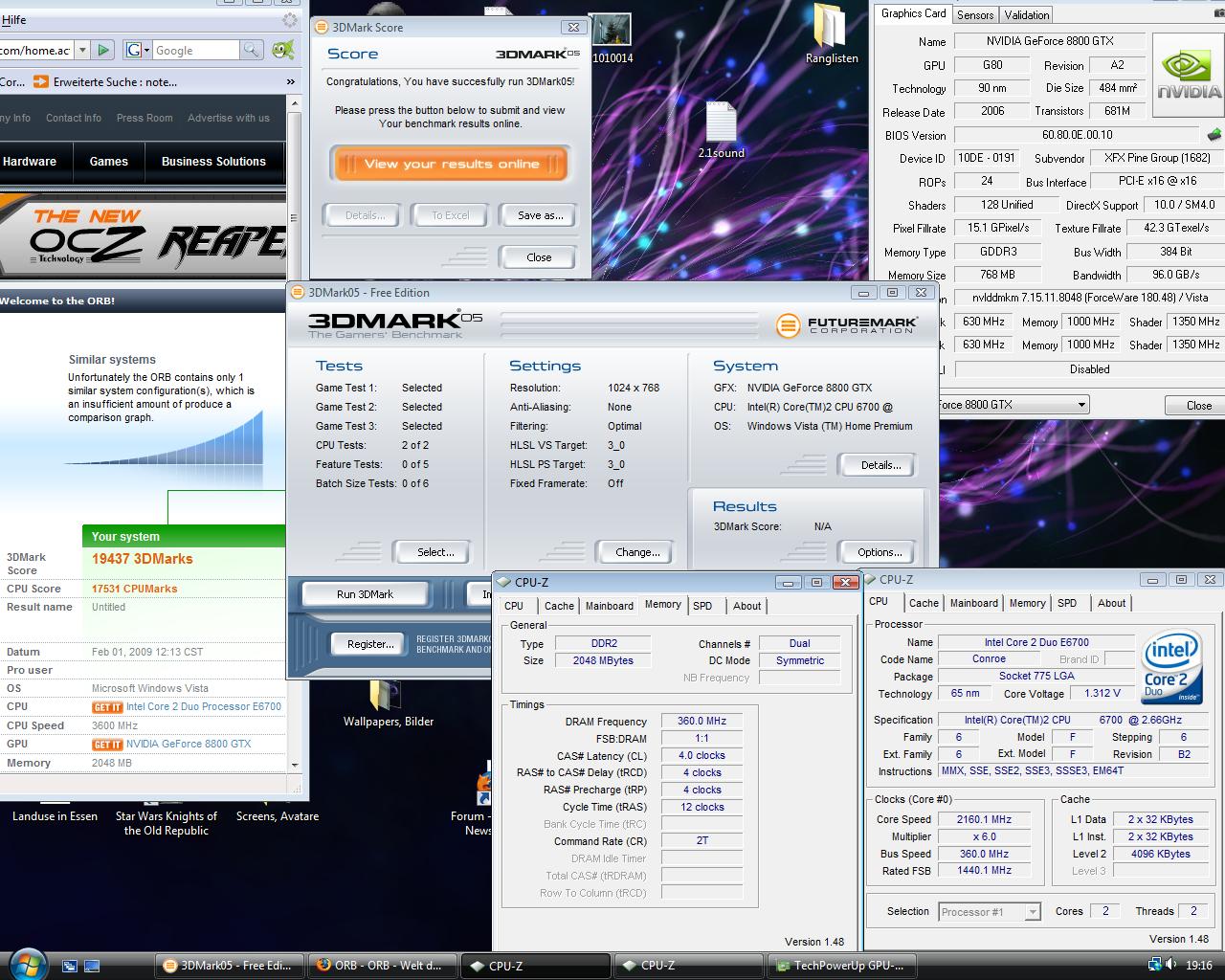Click the BIOS version save icon in GPU-Z

[1214, 135]
